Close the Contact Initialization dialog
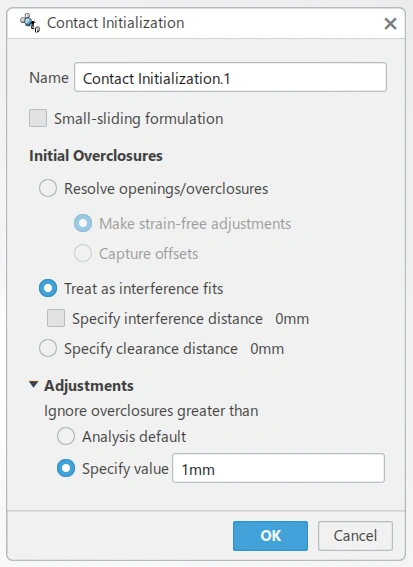413x567 pixels. 390,24
